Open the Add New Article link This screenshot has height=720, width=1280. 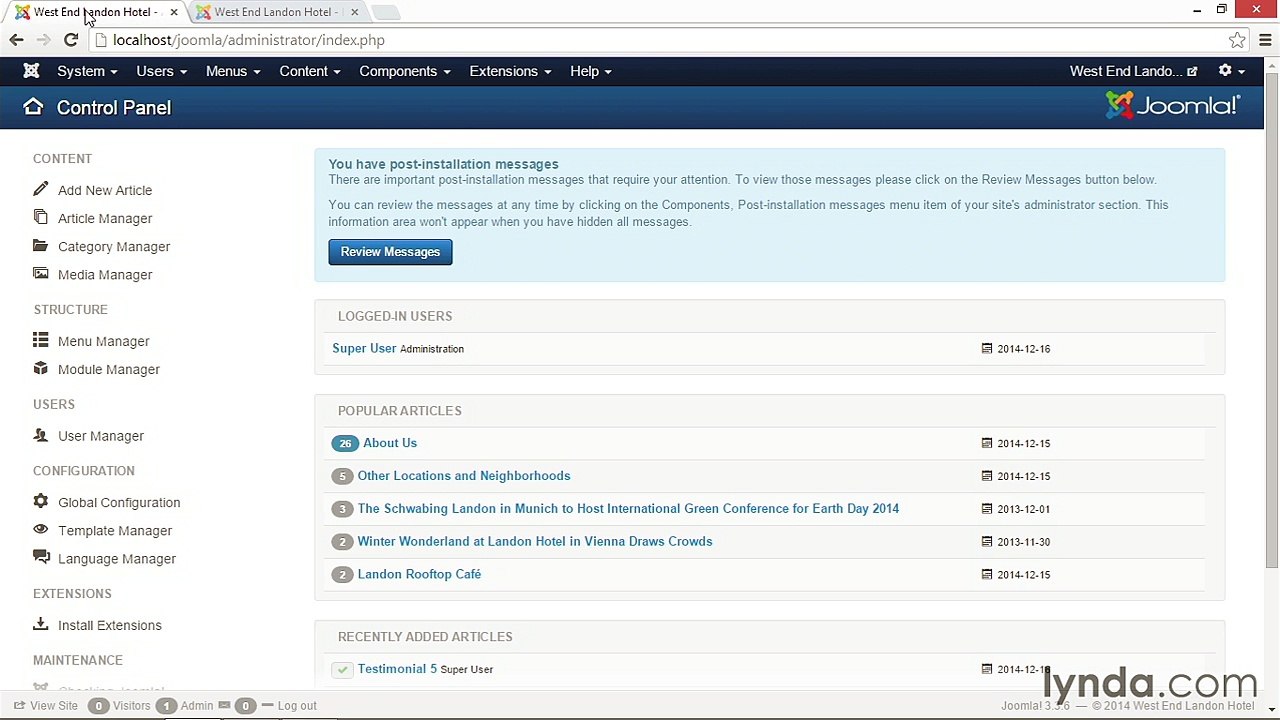[105, 190]
